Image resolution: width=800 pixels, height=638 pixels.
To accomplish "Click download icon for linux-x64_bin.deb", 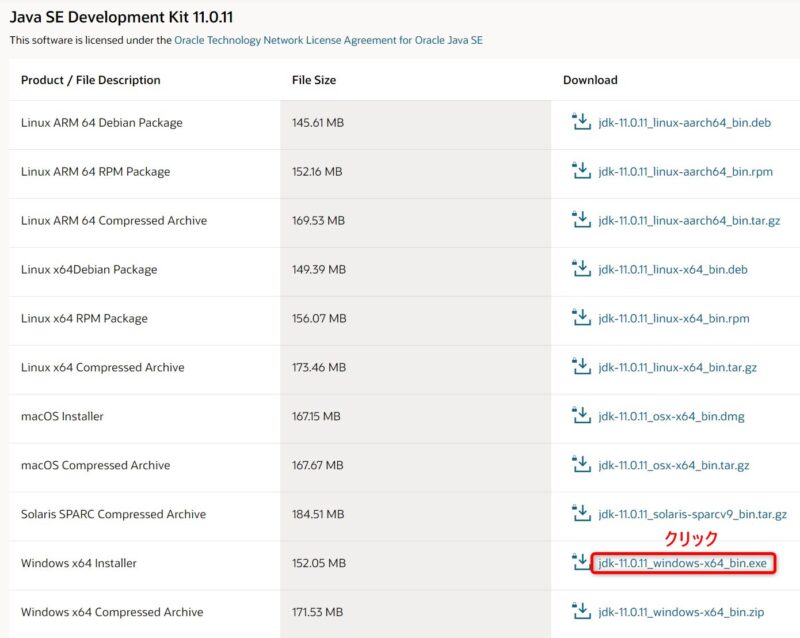I will click(581, 269).
